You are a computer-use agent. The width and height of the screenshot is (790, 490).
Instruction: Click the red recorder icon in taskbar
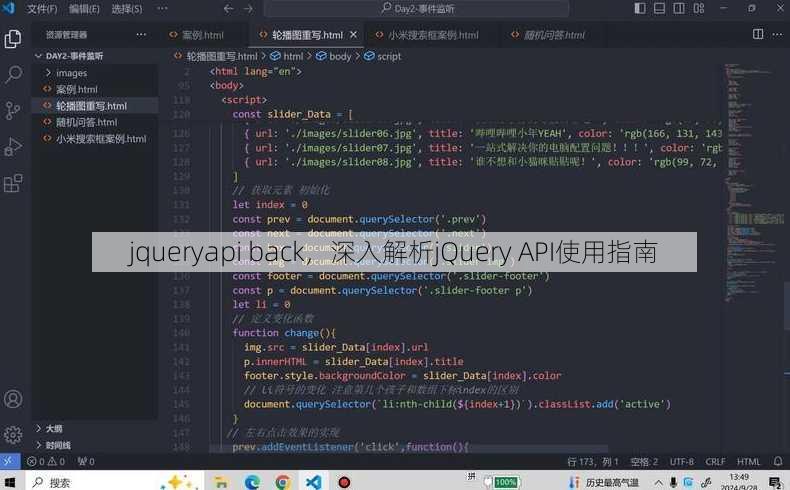click(344, 482)
